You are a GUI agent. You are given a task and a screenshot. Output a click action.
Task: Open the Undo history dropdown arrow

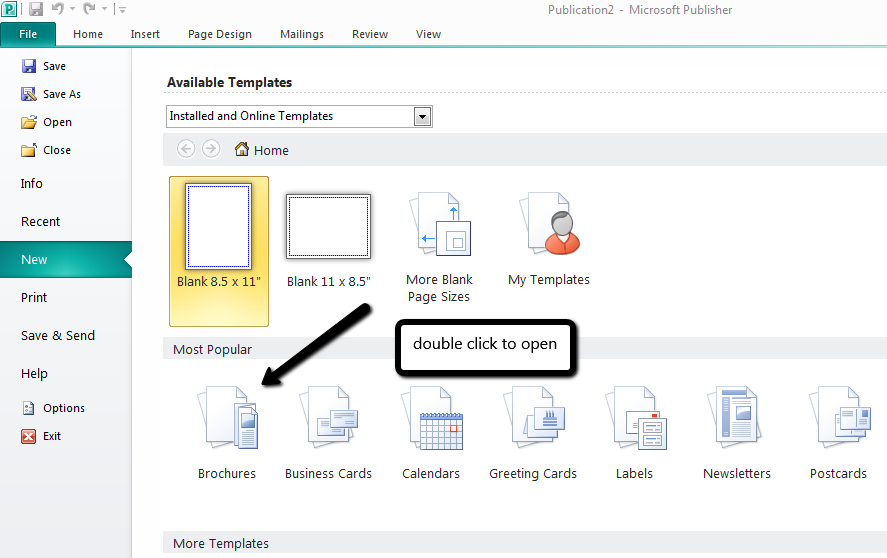click(72, 9)
